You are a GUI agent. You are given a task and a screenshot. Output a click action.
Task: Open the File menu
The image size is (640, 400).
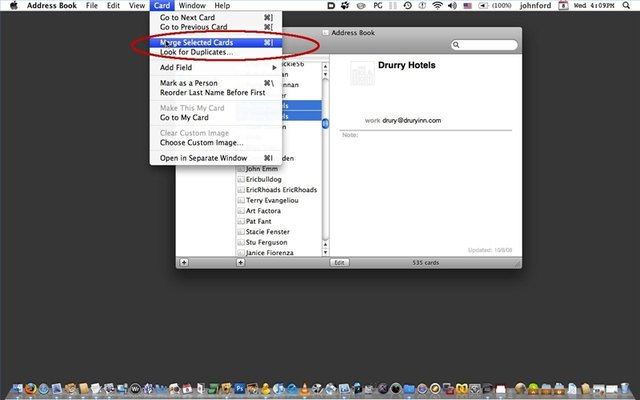pos(92,5)
